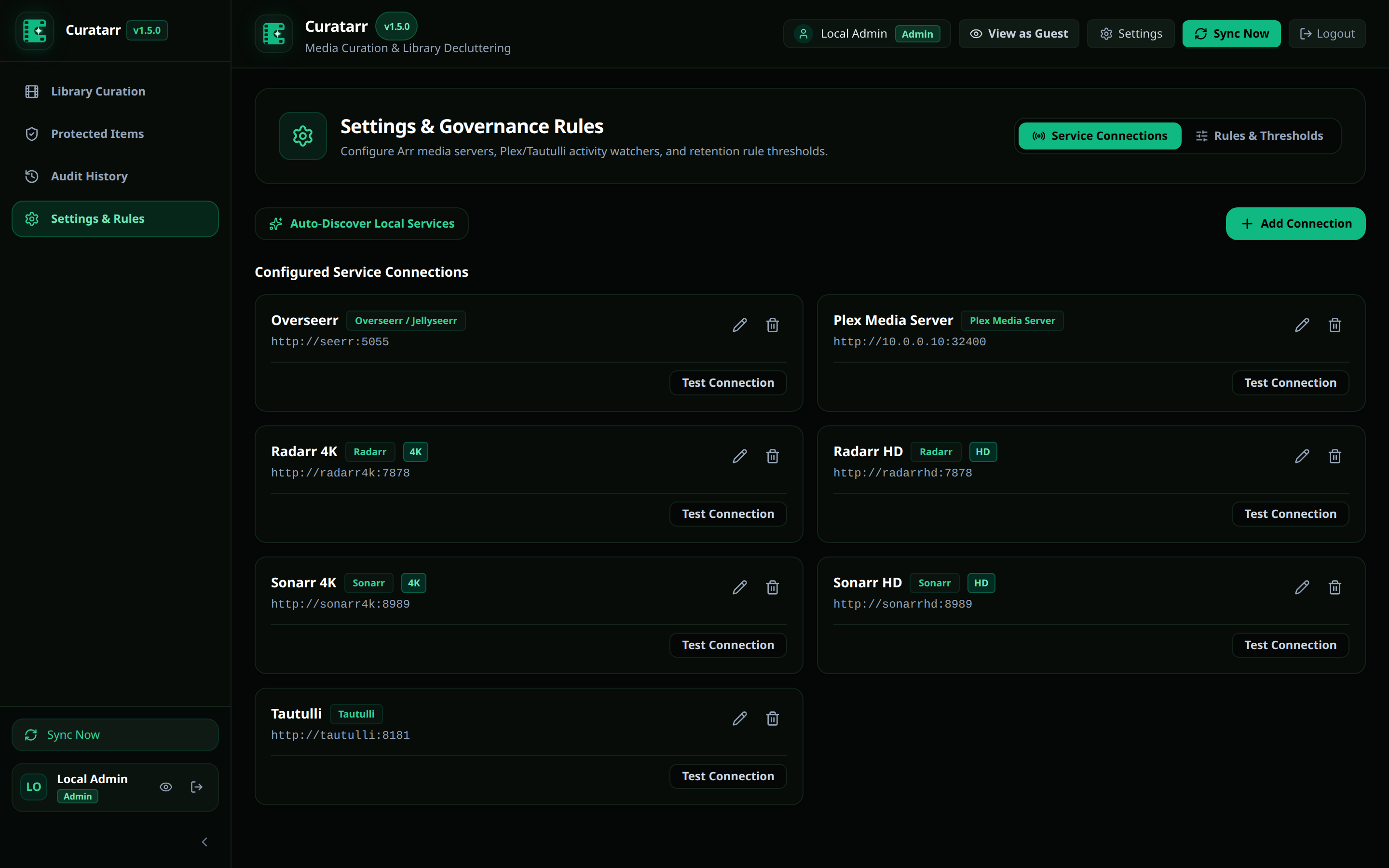The image size is (1389, 868).
Task: Click the HD badge on Radarr HD
Action: 982,452
